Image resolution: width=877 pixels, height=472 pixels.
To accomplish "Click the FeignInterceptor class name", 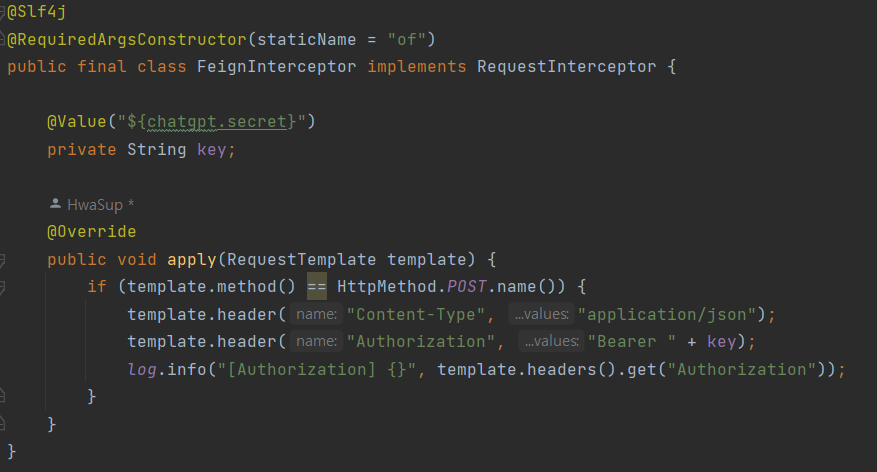I will pyautogui.click(x=277, y=67).
